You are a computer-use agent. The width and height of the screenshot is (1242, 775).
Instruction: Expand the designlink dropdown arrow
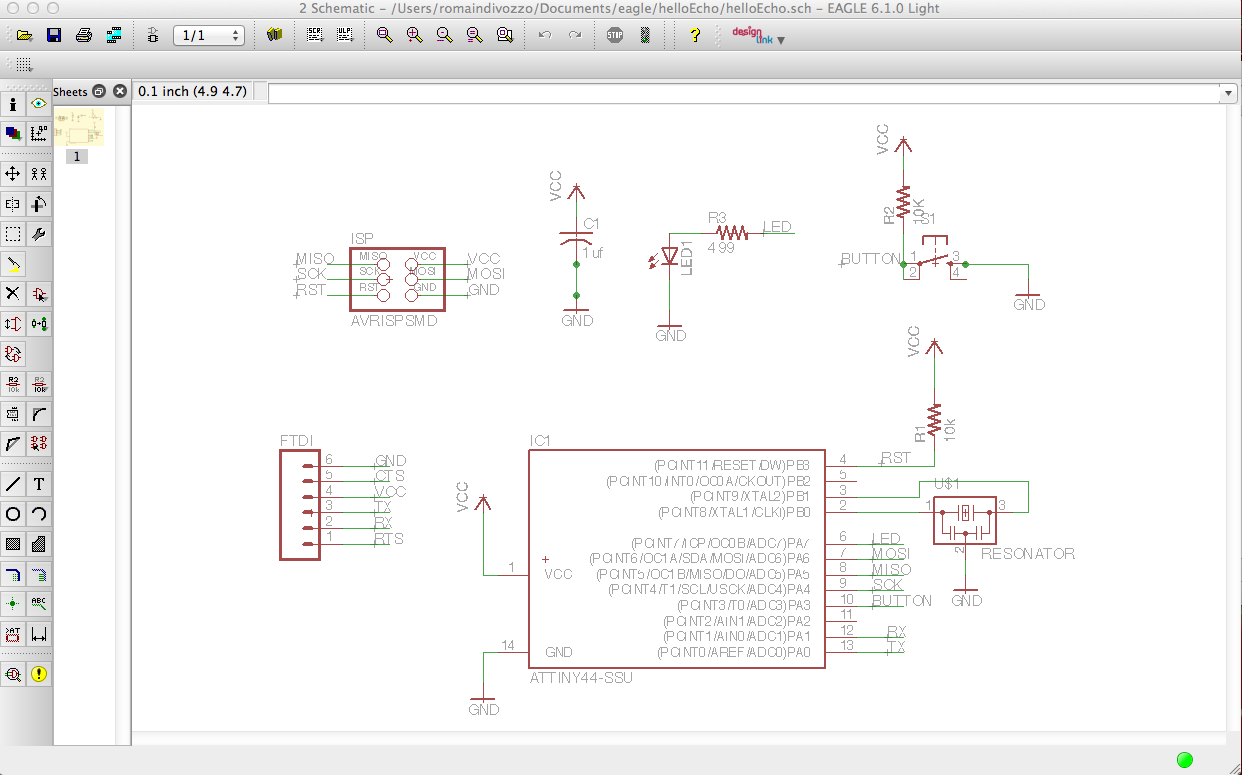(782, 38)
